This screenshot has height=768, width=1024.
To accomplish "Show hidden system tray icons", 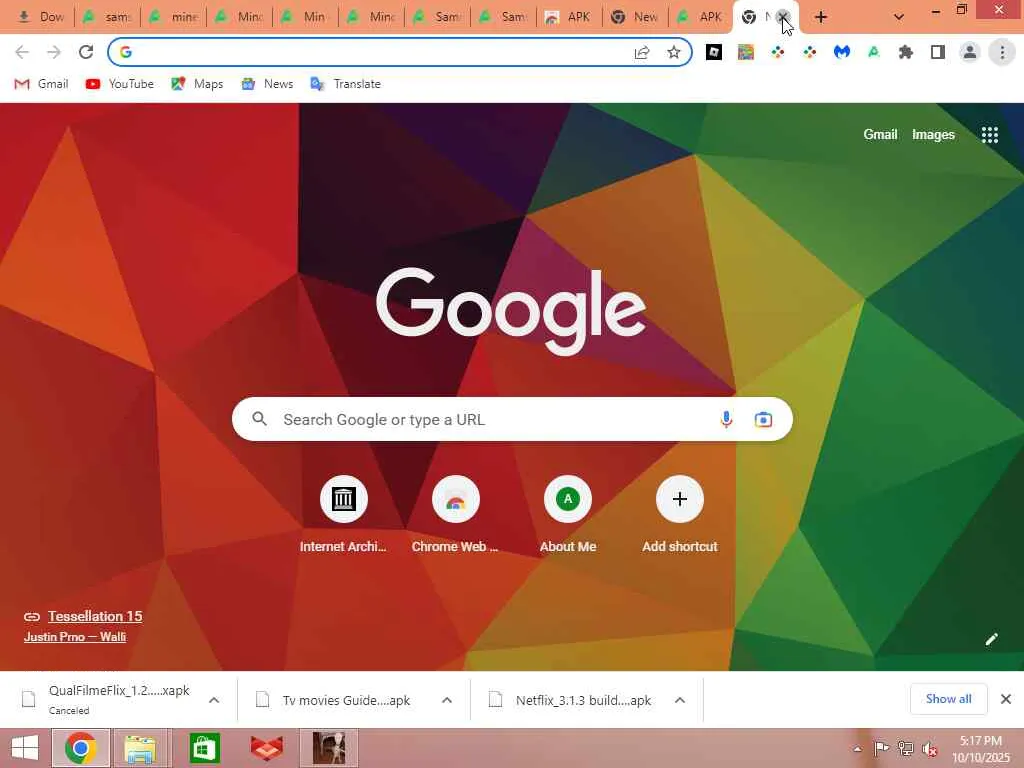I will point(857,749).
